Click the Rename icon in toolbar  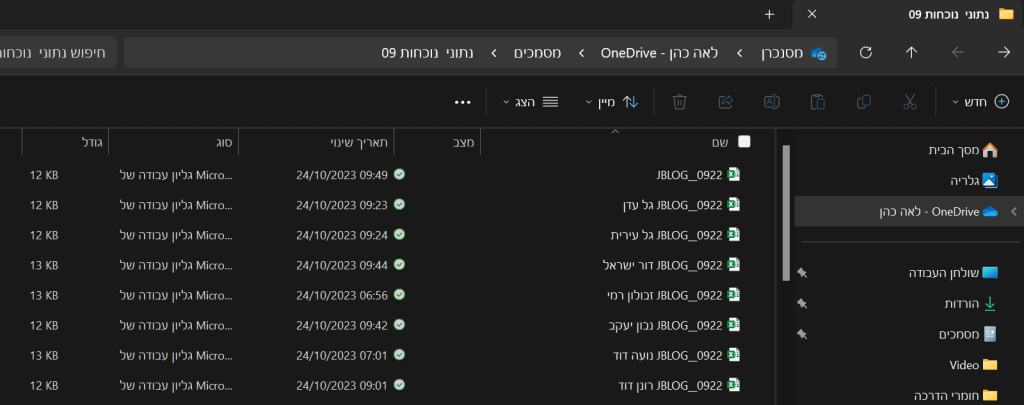point(772,102)
